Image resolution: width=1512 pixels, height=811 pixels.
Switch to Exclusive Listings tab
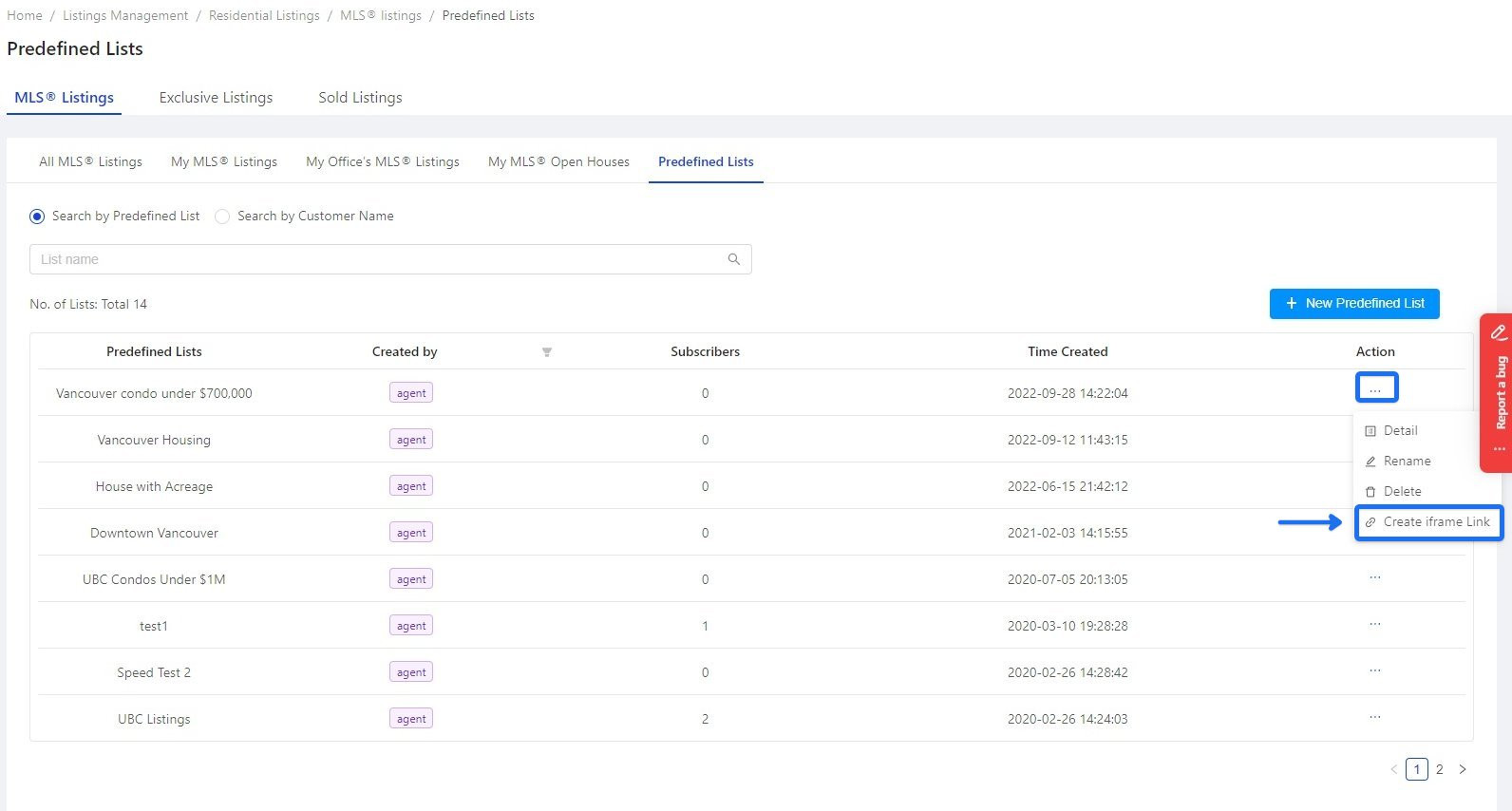(x=216, y=97)
